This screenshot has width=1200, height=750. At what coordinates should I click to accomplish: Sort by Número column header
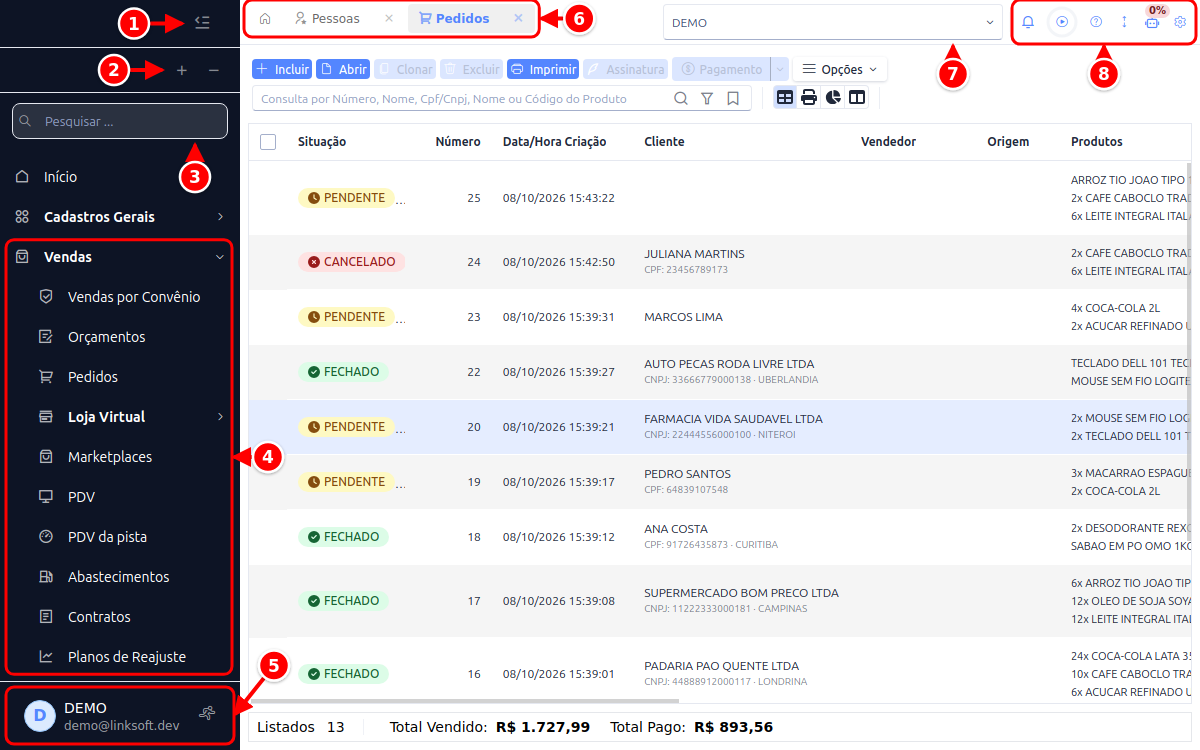(458, 142)
